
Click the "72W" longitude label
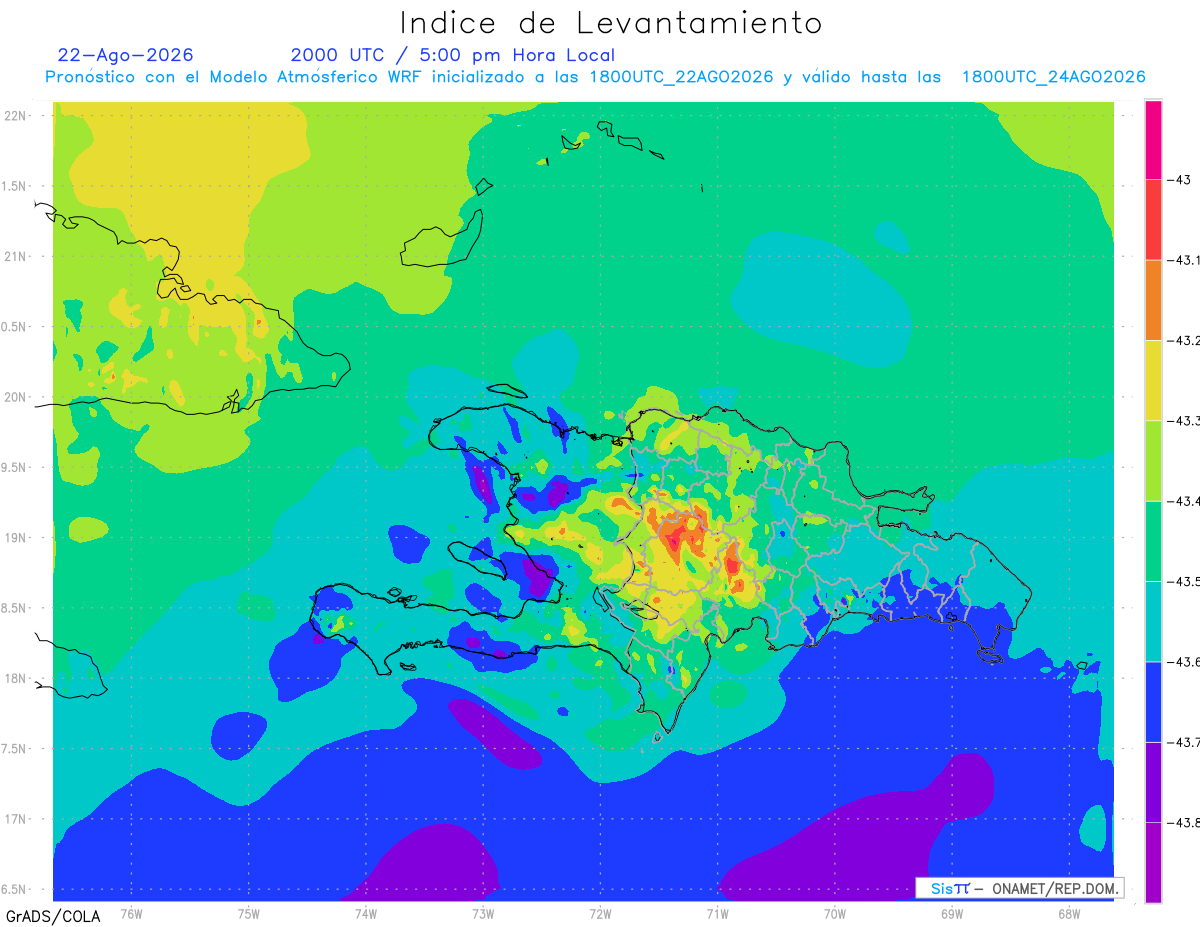pos(600,914)
